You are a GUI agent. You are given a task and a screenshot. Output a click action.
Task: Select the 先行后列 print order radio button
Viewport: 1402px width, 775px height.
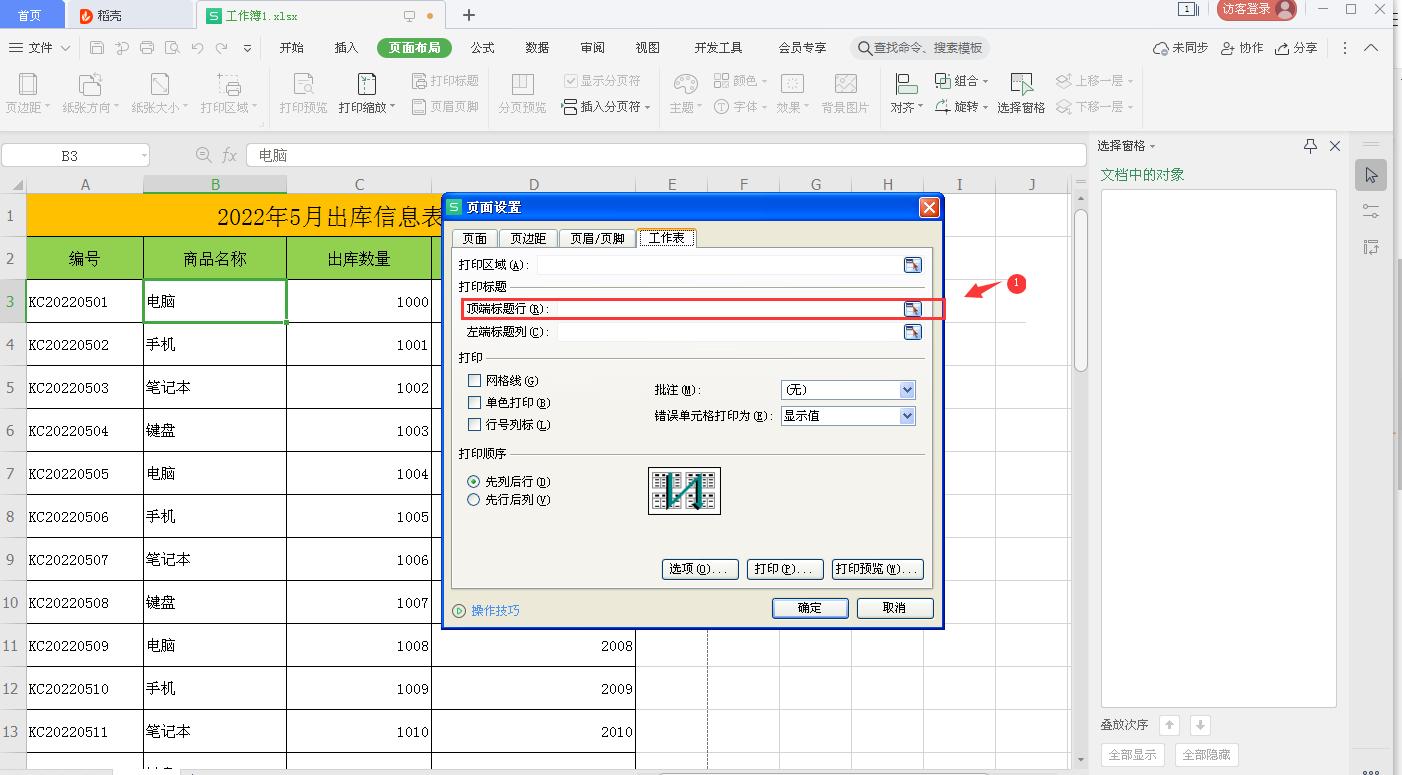pyautogui.click(x=474, y=499)
